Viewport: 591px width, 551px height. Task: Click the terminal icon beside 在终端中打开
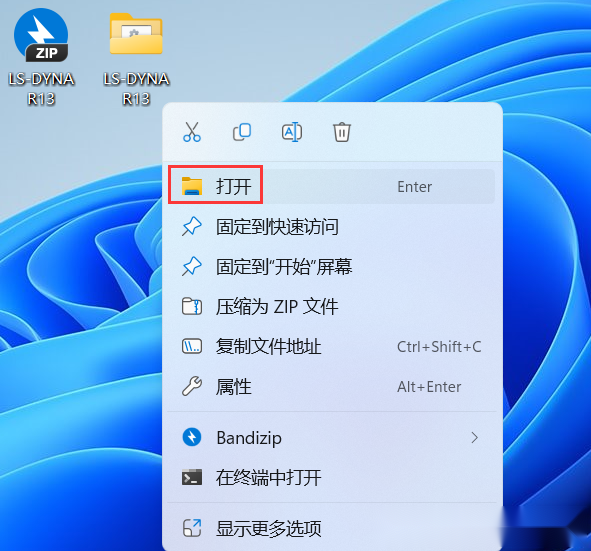click(x=192, y=478)
